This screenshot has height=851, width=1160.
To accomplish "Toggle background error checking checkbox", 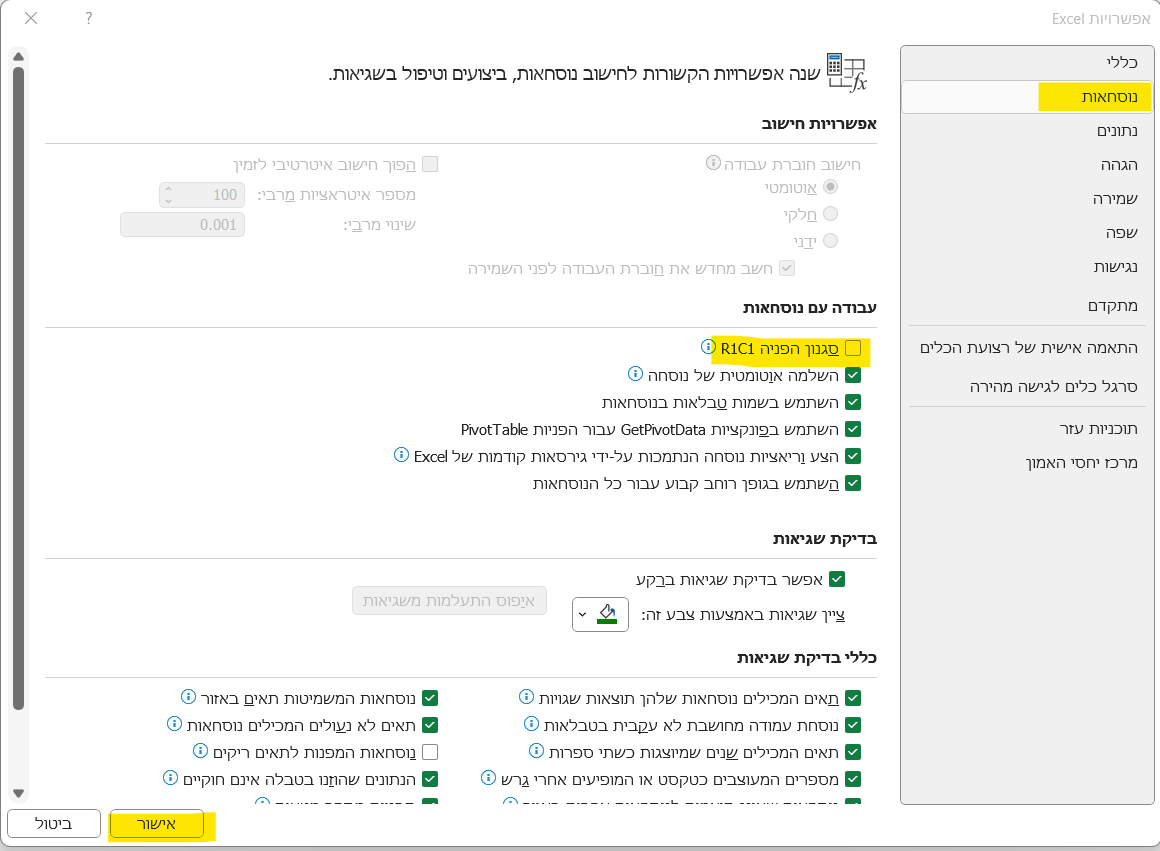I will pyautogui.click(x=837, y=579).
